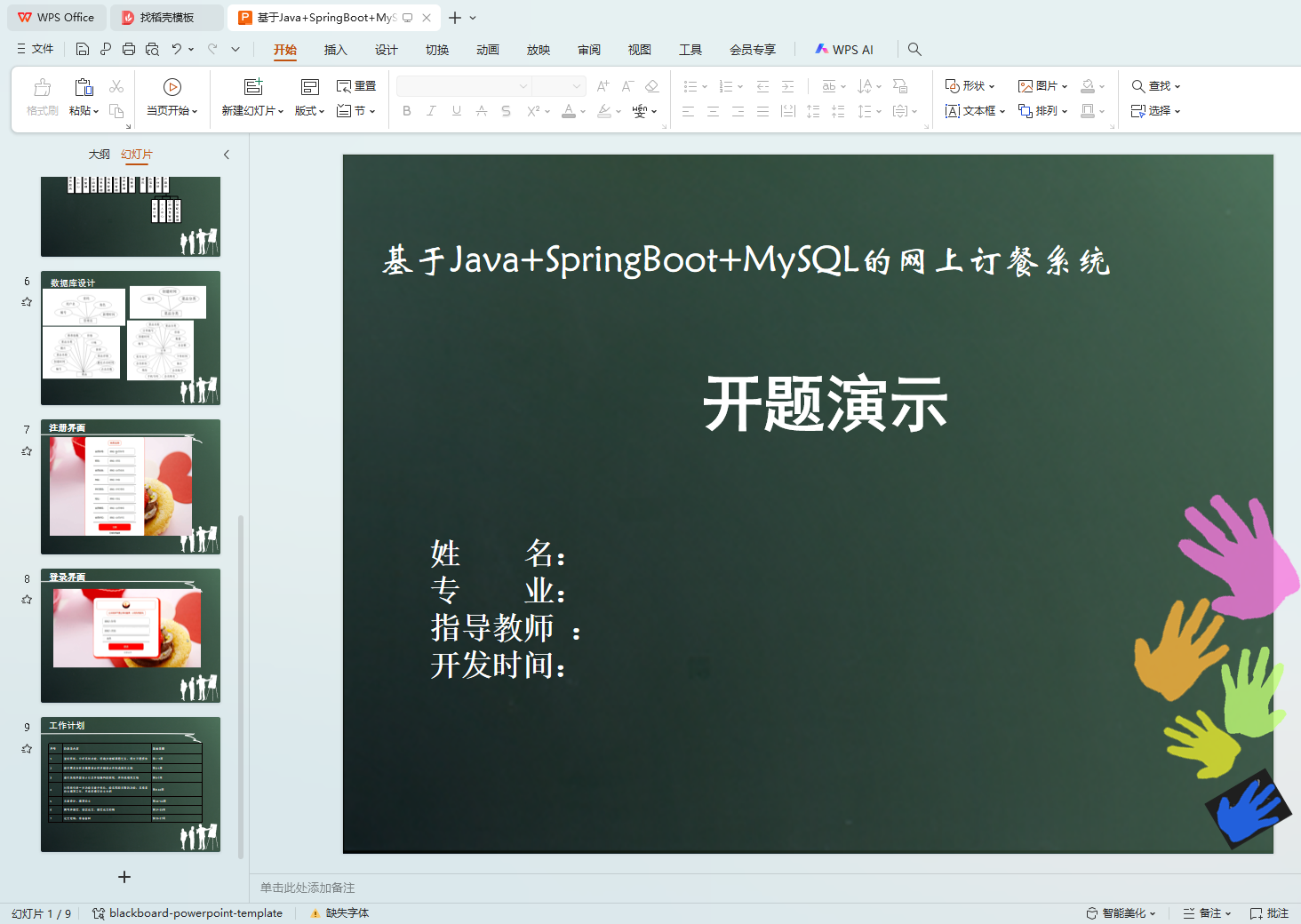1301x924 pixels.
Task: Click the Save icon in quick access toolbar
Action: [83, 50]
